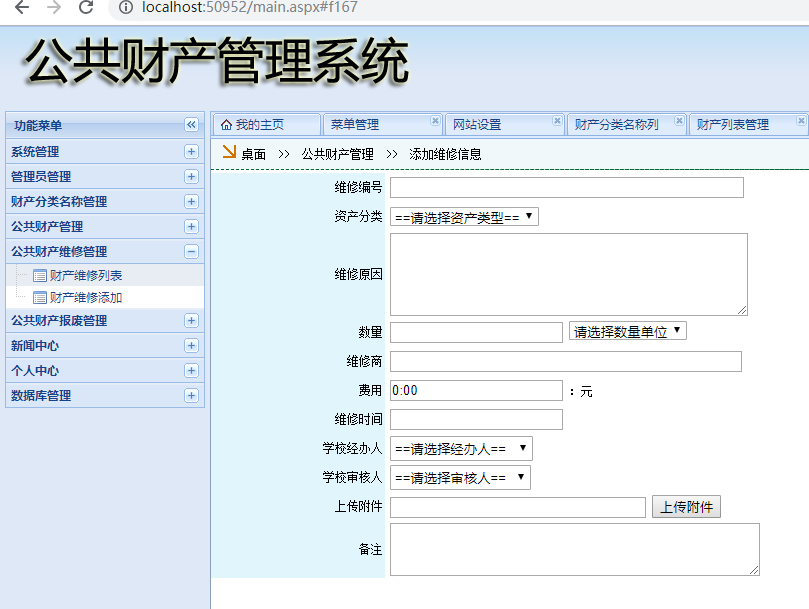Reload the page with refresh icon
Image resolution: width=809 pixels, height=609 pixels.
coord(86,7)
